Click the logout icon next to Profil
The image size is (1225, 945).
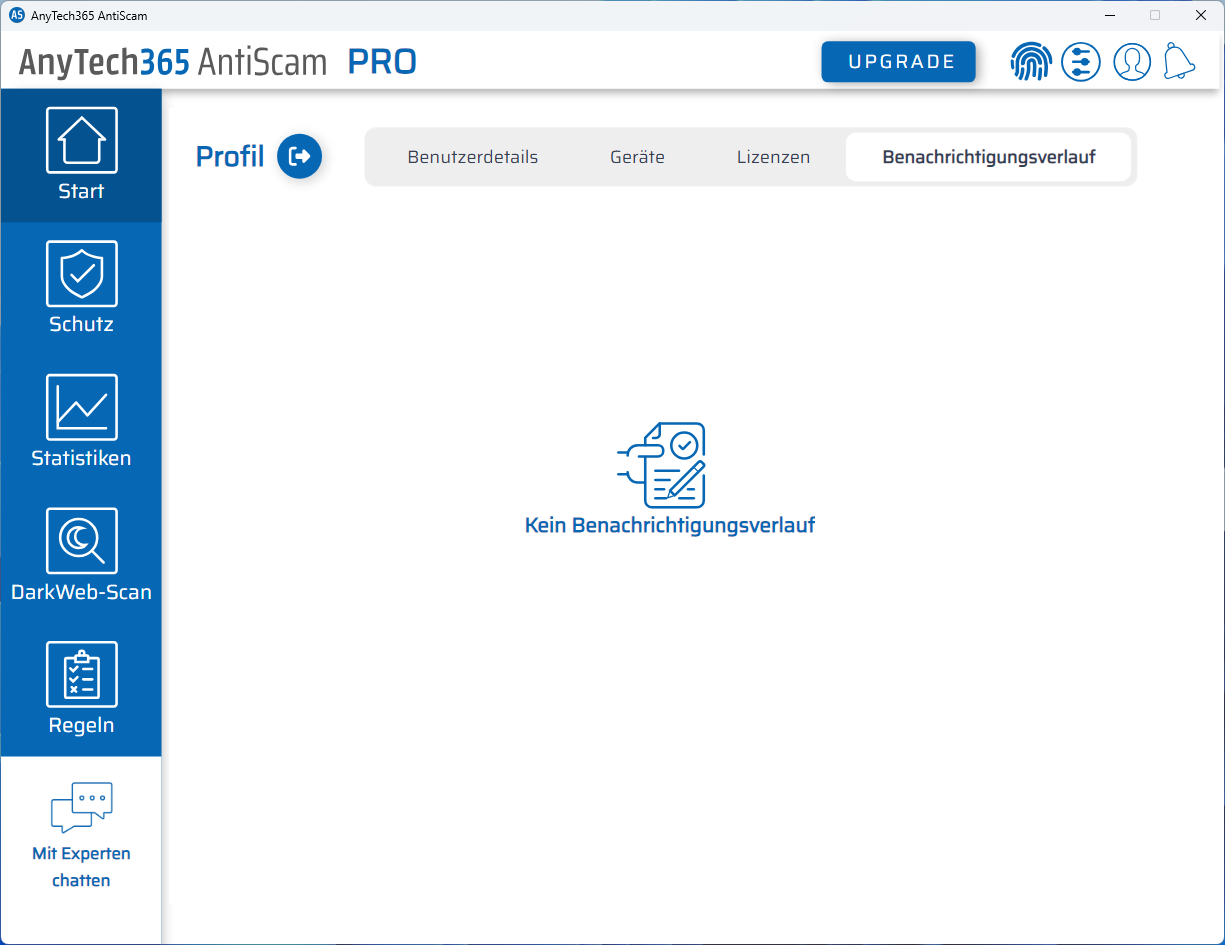coord(298,156)
